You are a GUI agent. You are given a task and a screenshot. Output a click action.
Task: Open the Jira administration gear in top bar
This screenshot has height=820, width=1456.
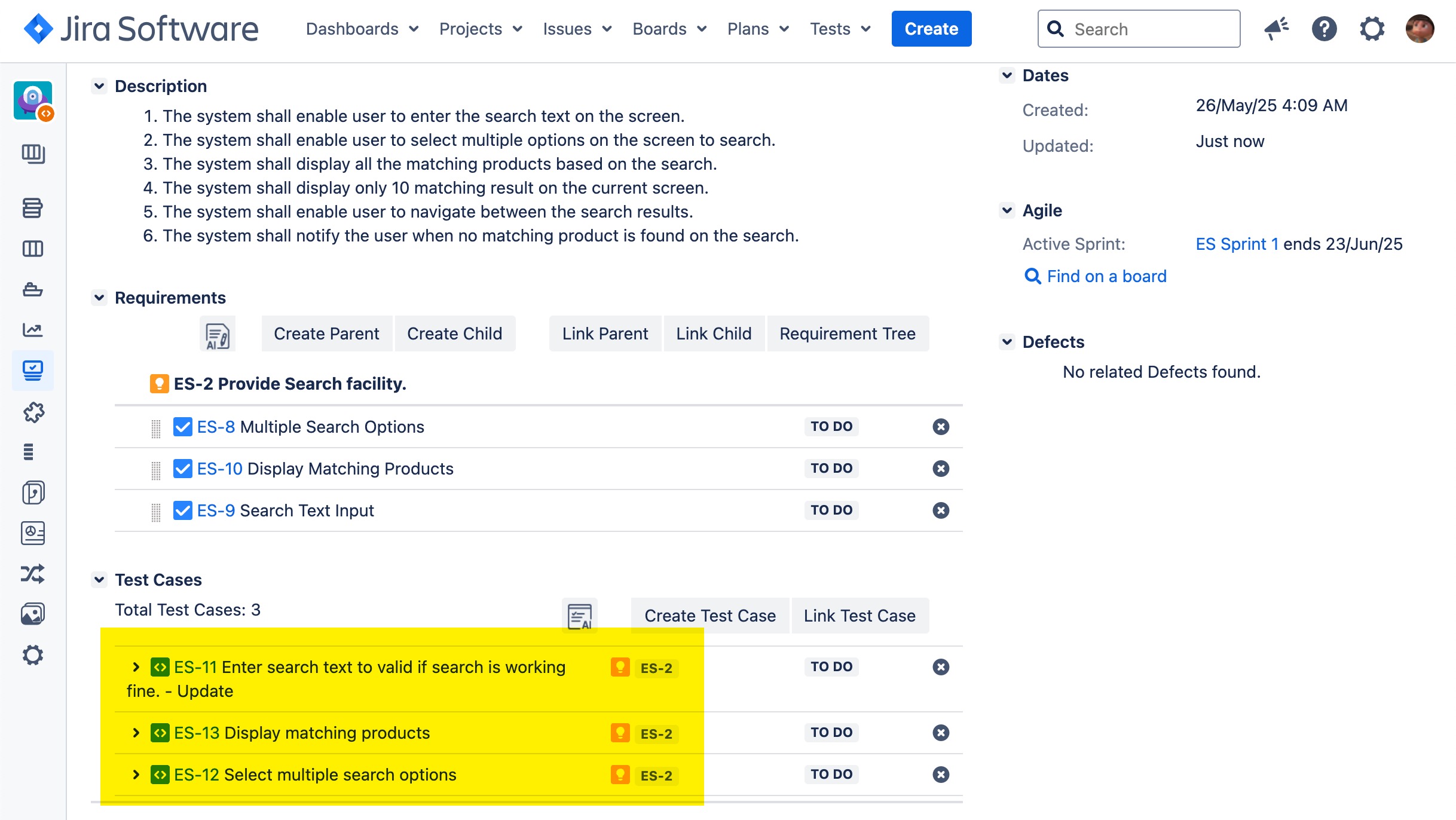pos(1372,29)
